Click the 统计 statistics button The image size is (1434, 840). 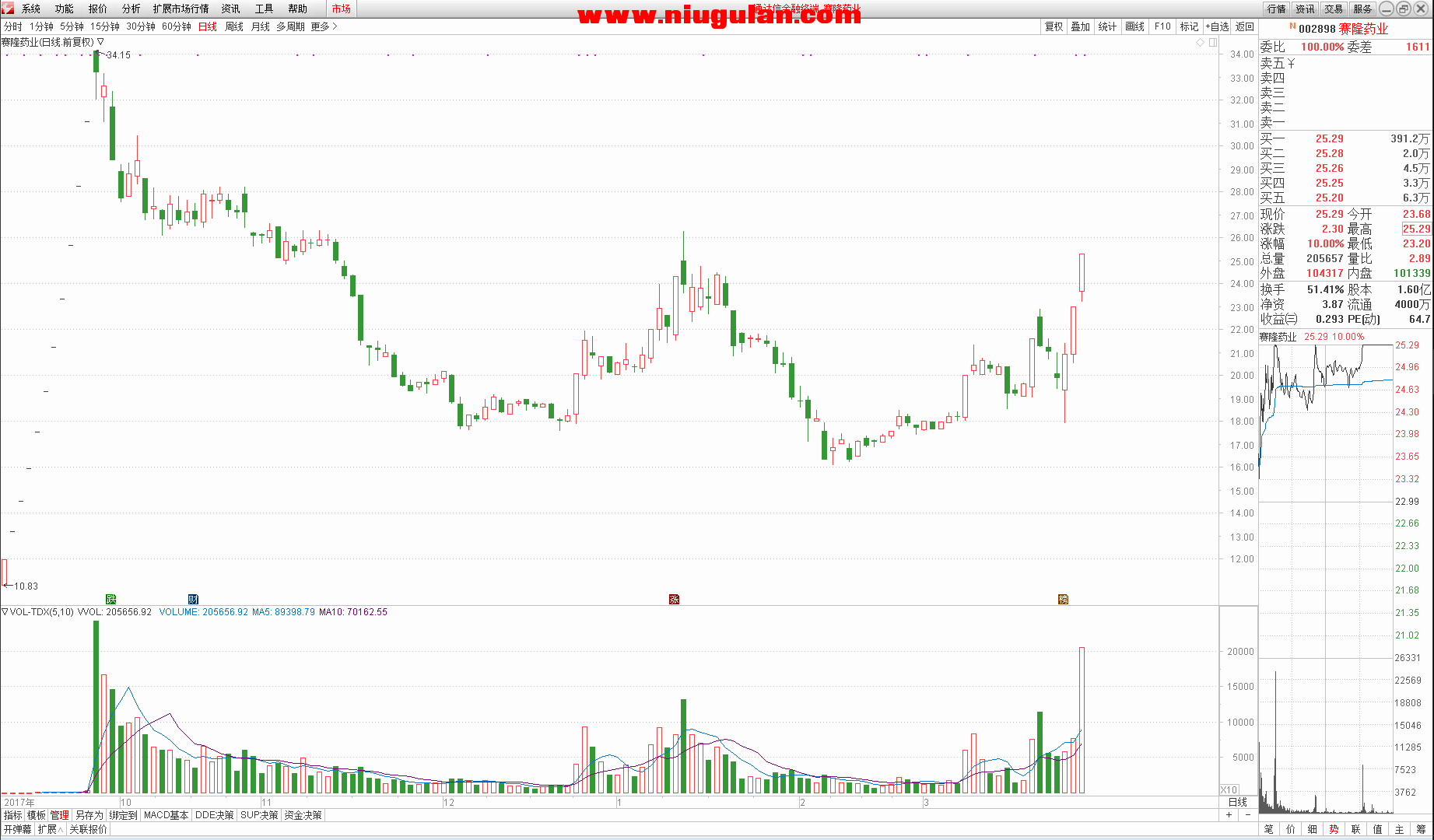click(1108, 26)
